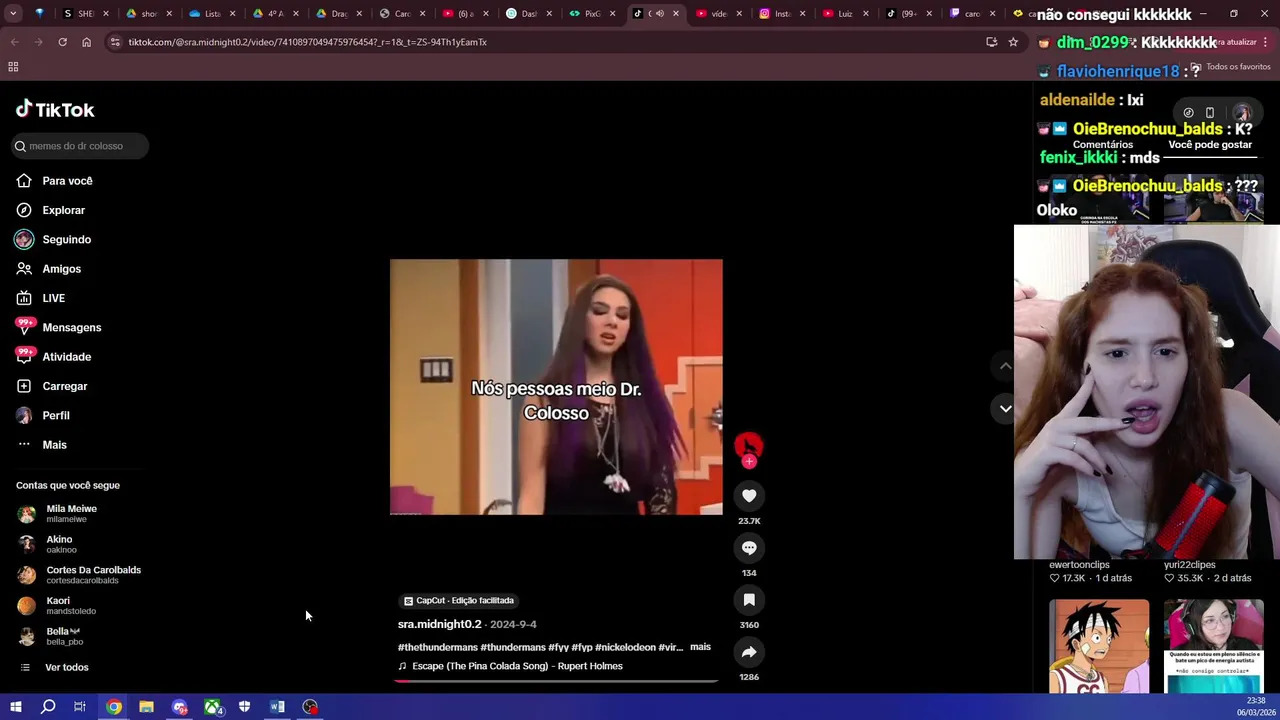Open the recommended video with a headset girl
This screenshot has height=720, width=1280.
click(1214, 646)
